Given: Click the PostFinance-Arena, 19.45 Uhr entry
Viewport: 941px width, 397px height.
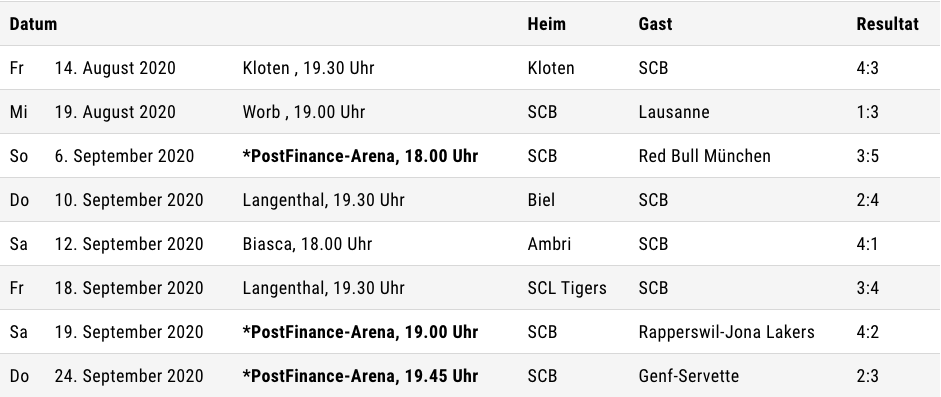Looking at the screenshot, I should (x=360, y=376).
